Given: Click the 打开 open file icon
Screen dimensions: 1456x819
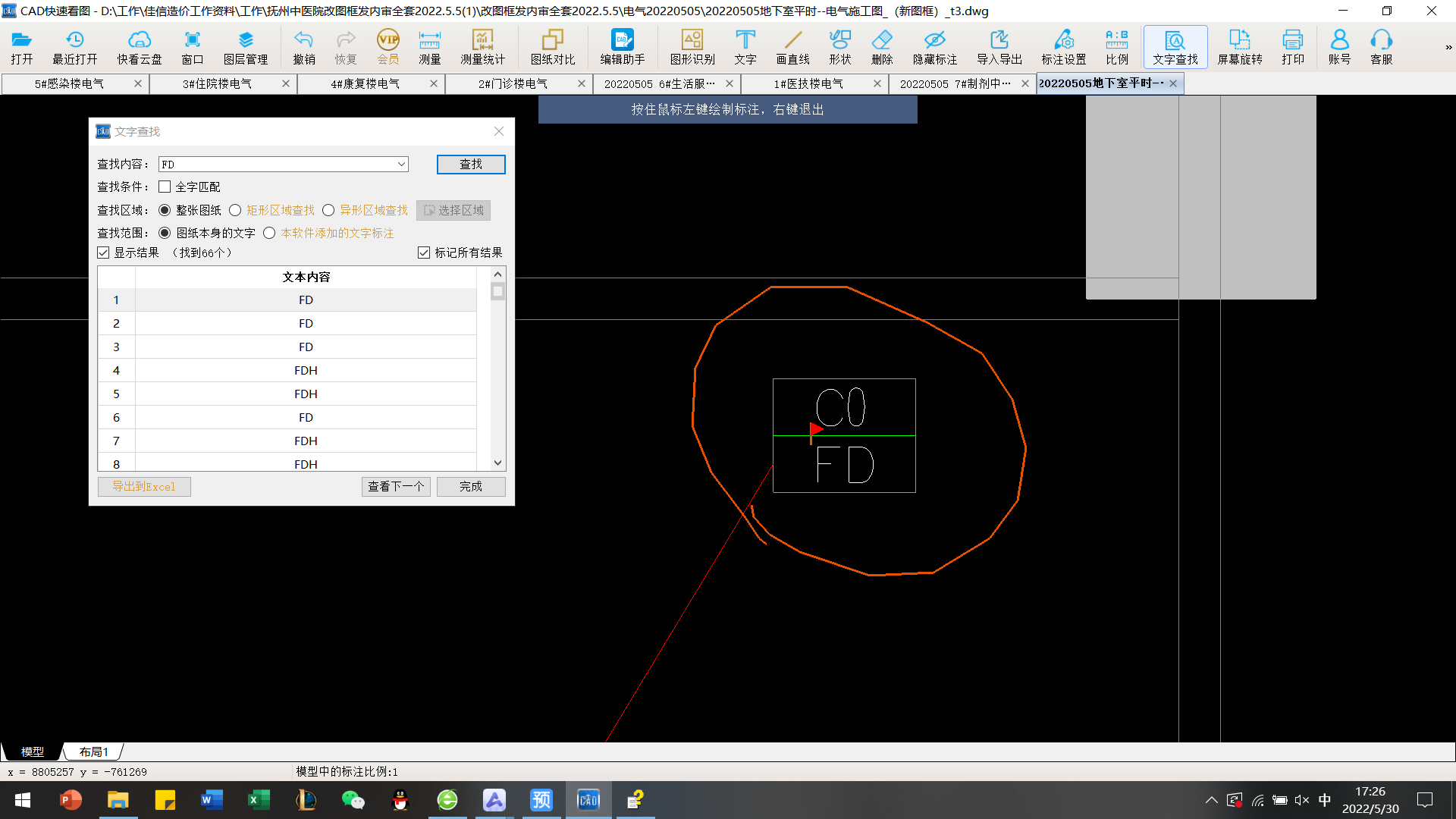Looking at the screenshot, I should (22, 47).
